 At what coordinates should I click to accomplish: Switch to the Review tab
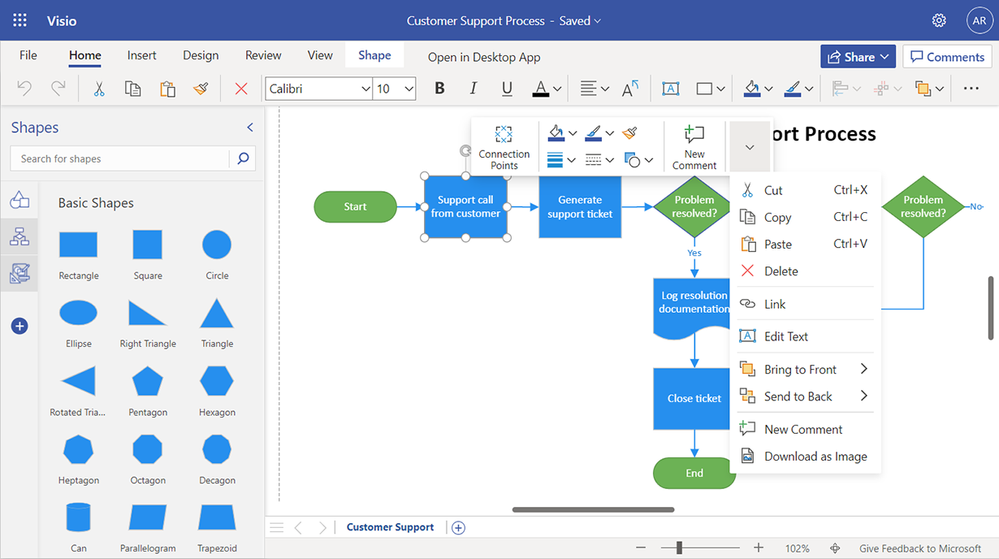click(263, 55)
